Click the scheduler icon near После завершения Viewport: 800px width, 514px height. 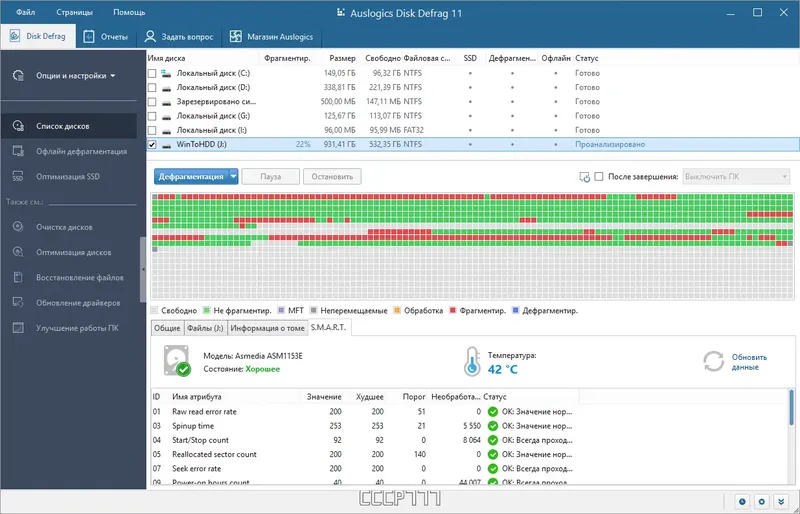(585, 177)
